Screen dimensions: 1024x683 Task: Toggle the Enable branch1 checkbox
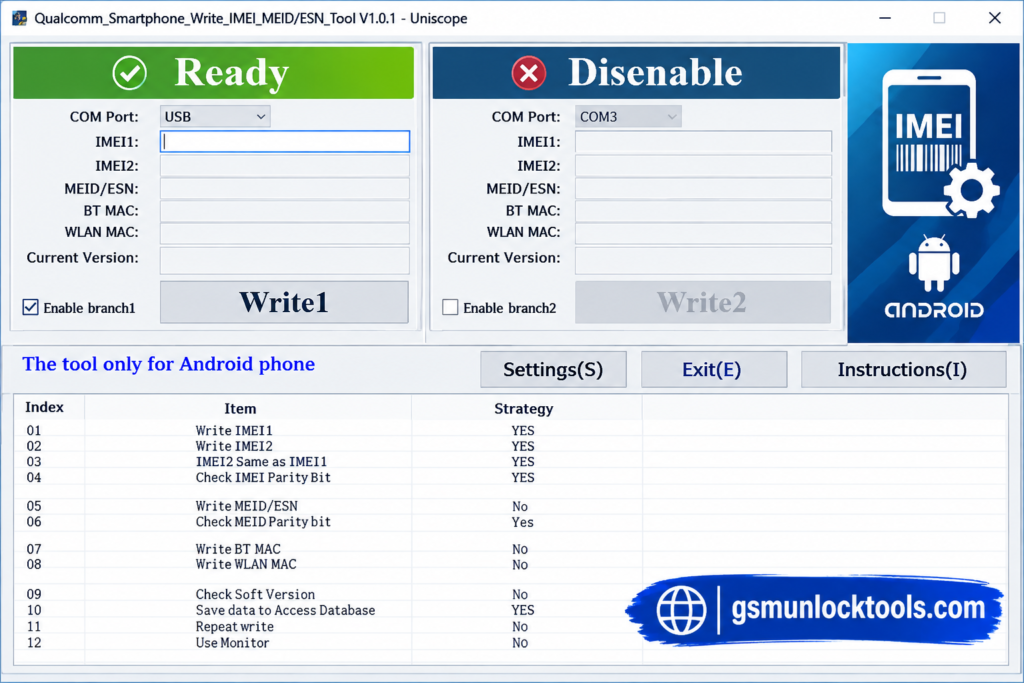tap(31, 307)
